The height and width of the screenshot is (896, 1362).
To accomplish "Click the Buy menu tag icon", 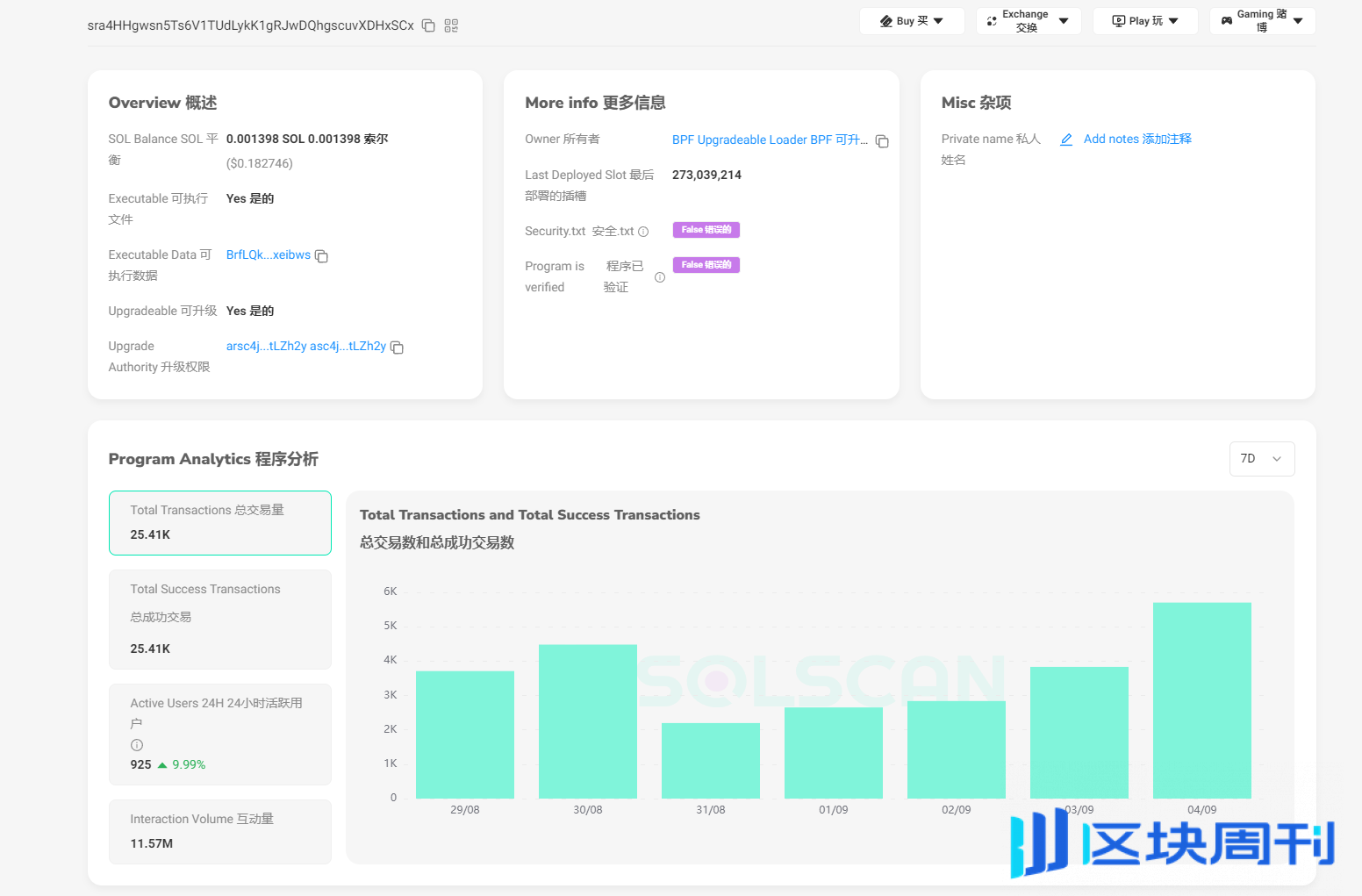I will [x=886, y=21].
